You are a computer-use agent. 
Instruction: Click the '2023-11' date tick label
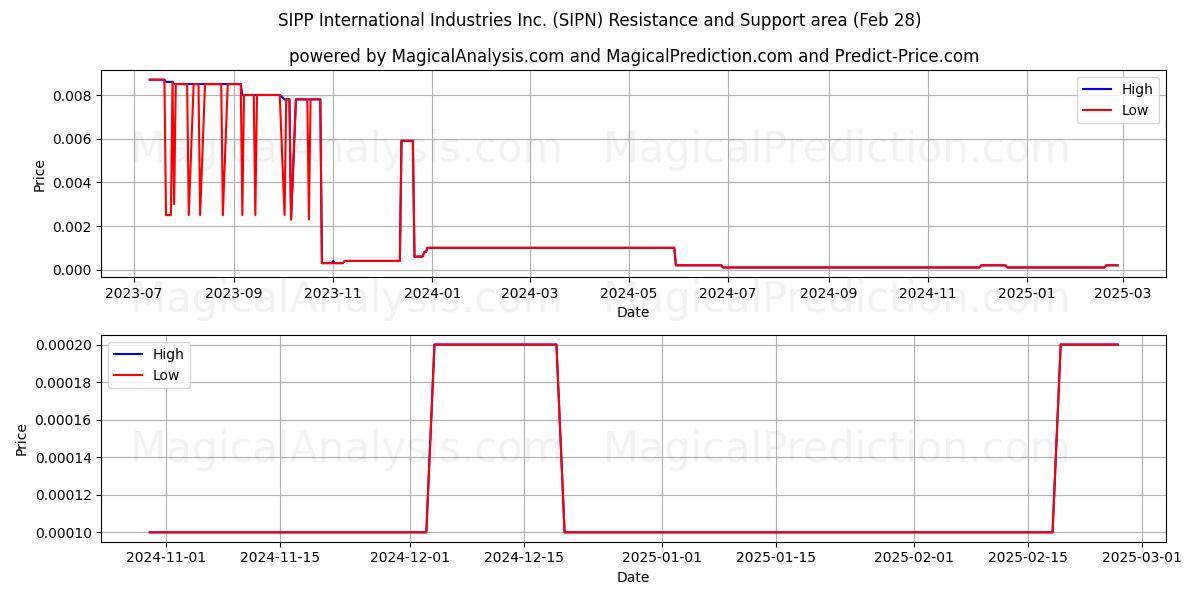(332, 293)
